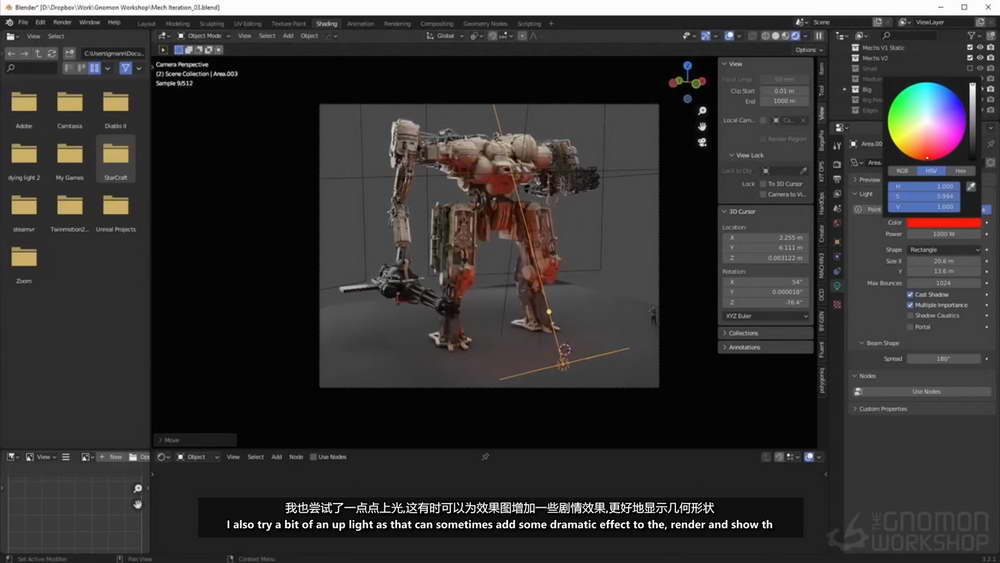Click Use Nodes button in Nodes panel

[926, 391]
